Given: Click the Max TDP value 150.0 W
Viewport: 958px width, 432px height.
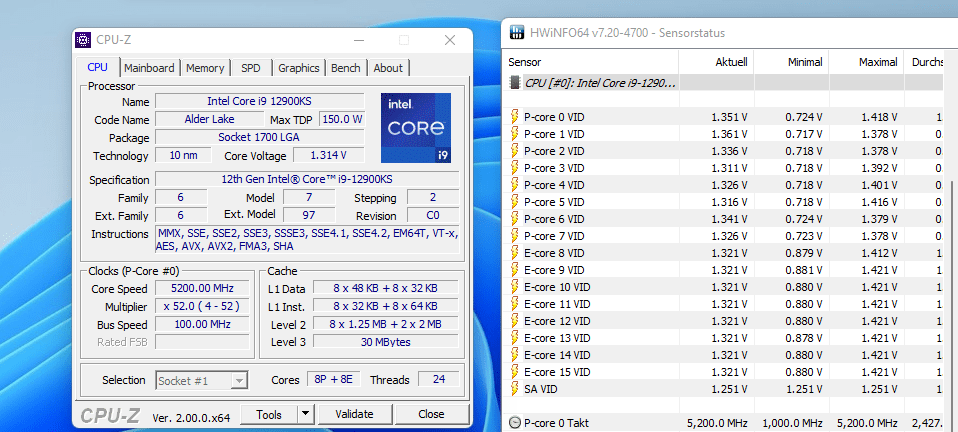Looking at the screenshot, I should [x=342, y=119].
